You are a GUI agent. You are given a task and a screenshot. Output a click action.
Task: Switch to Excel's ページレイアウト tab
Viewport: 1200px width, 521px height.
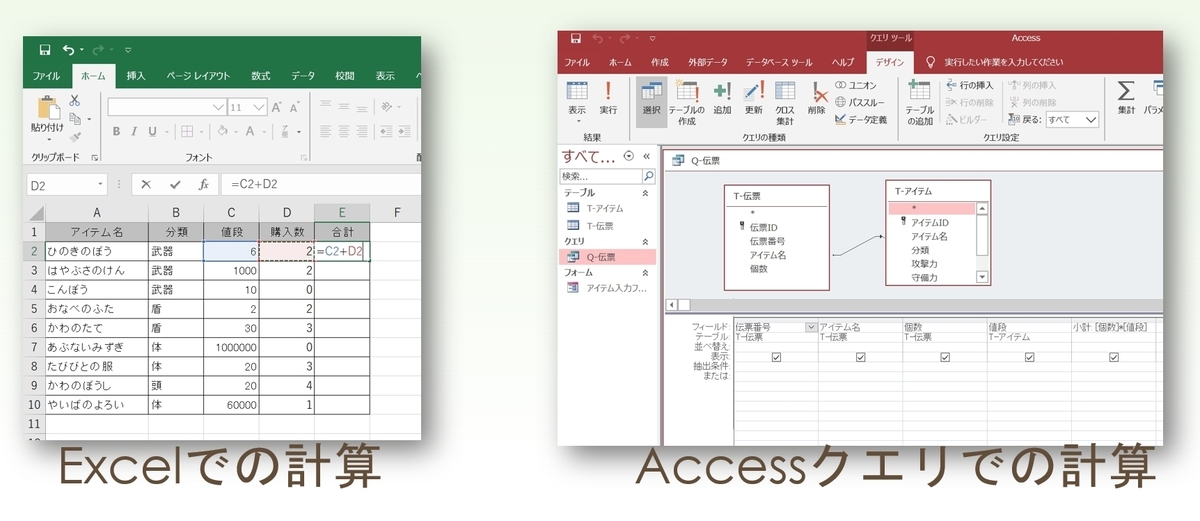pyautogui.click(x=197, y=76)
